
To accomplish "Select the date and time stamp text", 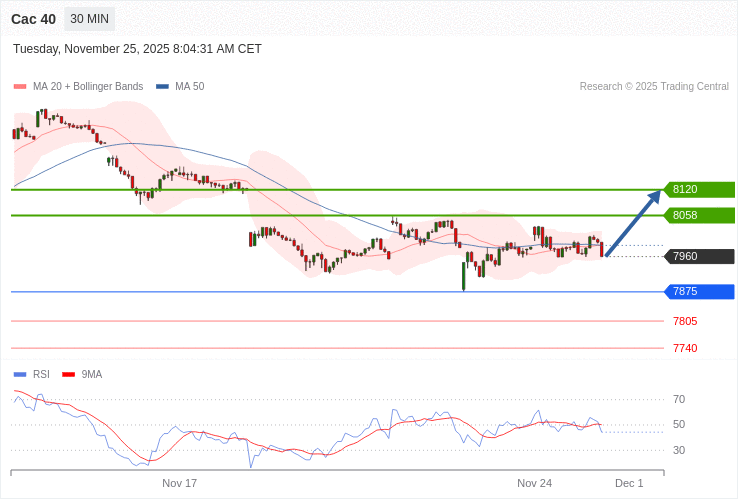I will point(137,49).
